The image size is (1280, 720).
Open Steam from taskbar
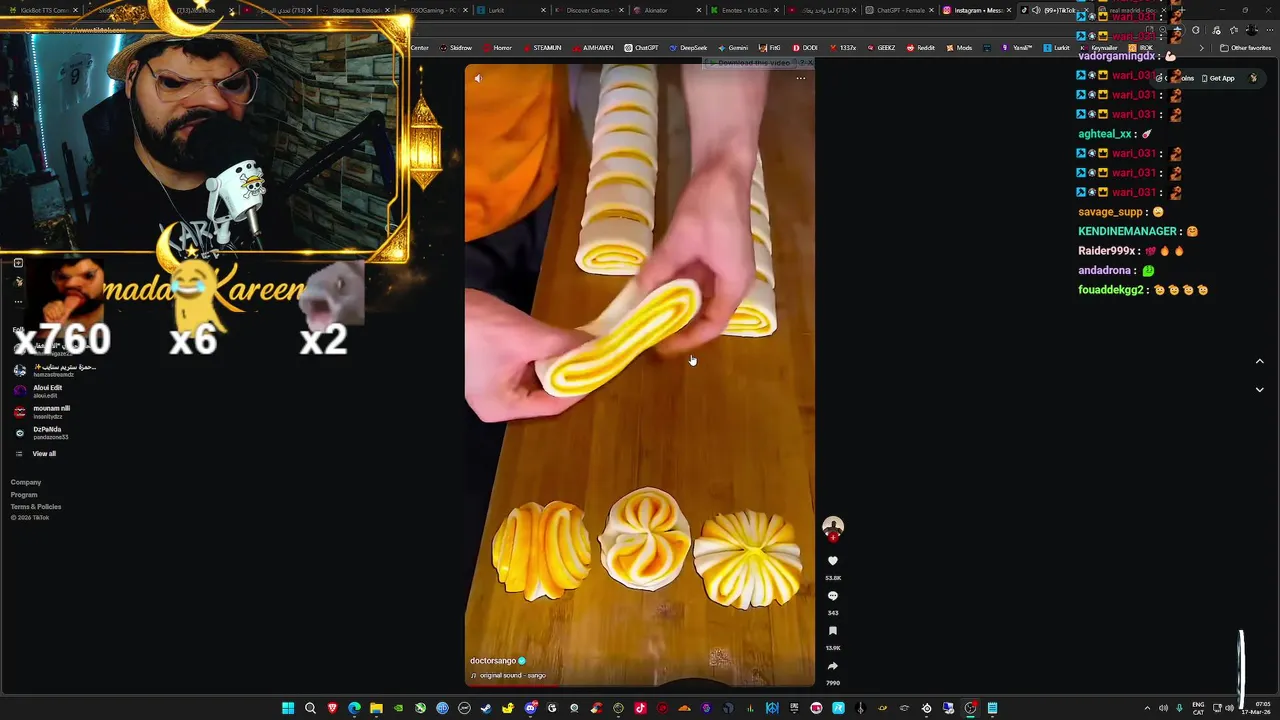(x=486, y=708)
